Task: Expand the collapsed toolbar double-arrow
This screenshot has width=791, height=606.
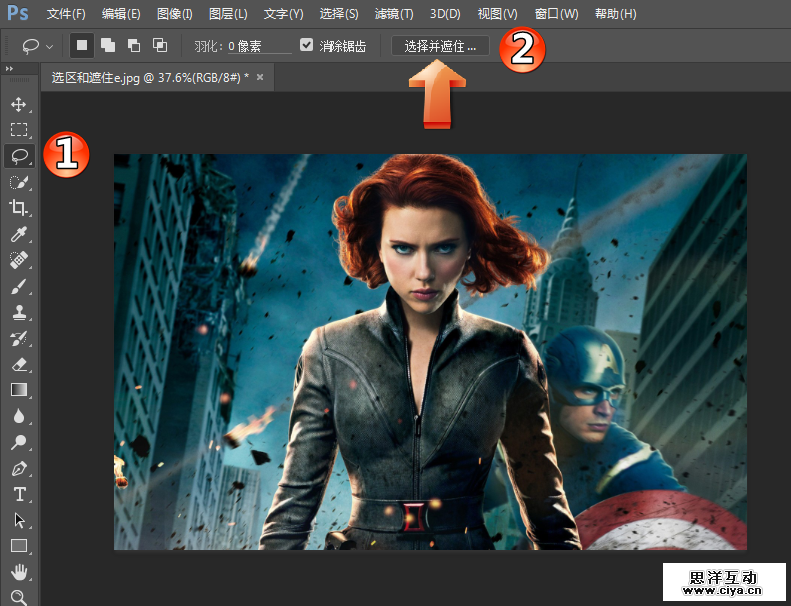Action: click(x=10, y=69)
